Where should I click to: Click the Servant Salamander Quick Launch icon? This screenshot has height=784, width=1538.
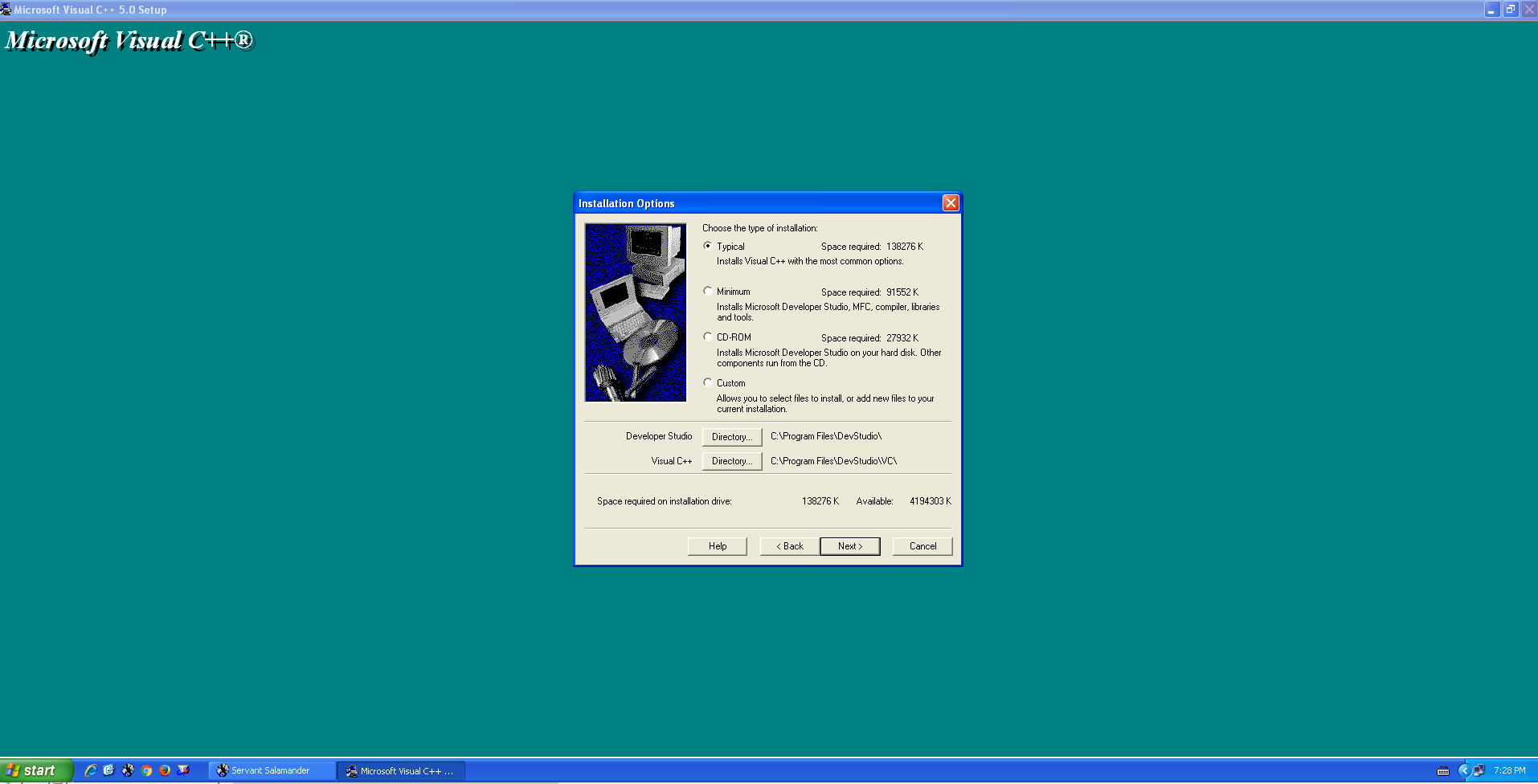click(x=128, y=770)
